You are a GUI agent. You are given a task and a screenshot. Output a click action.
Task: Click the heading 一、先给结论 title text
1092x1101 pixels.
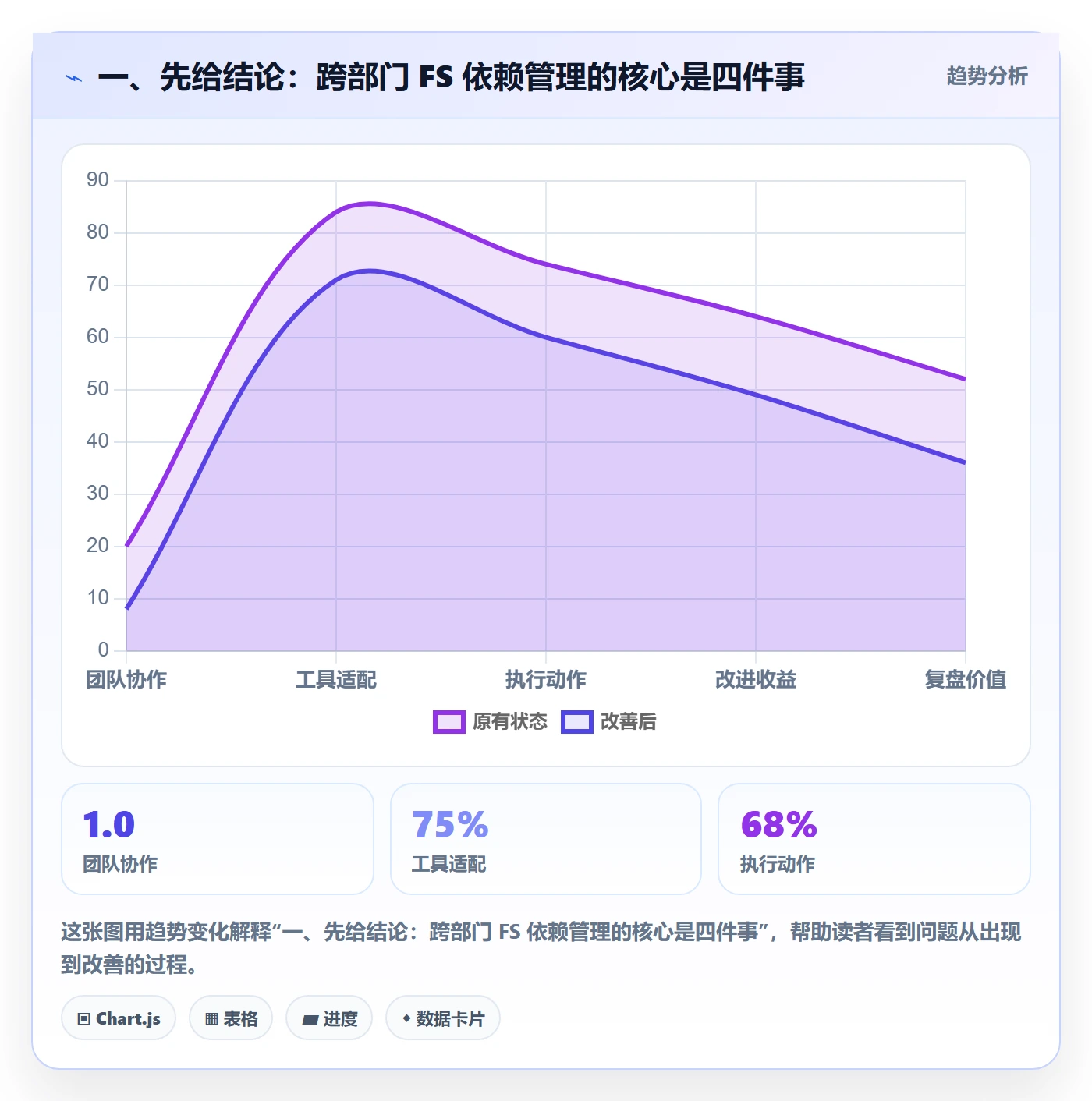pos(451,77)
